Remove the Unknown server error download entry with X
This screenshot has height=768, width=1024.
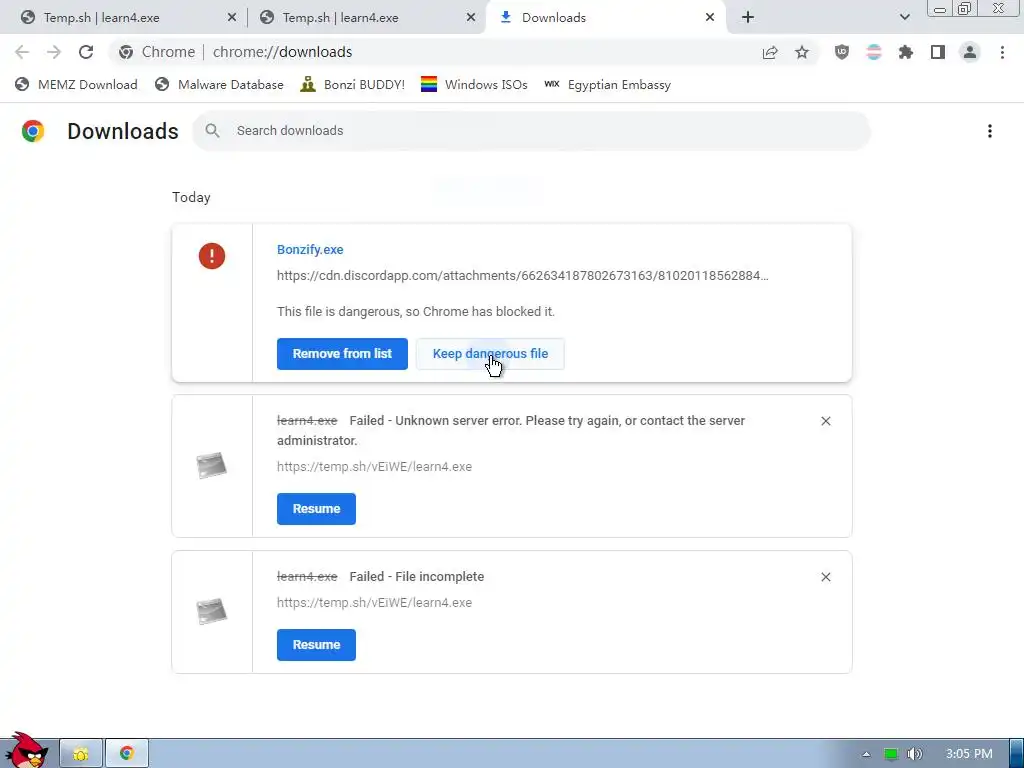(x=825, y=421)
